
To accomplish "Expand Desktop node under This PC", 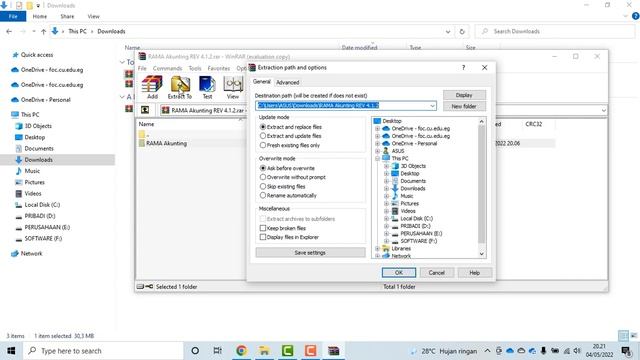I will click(387, 173).
